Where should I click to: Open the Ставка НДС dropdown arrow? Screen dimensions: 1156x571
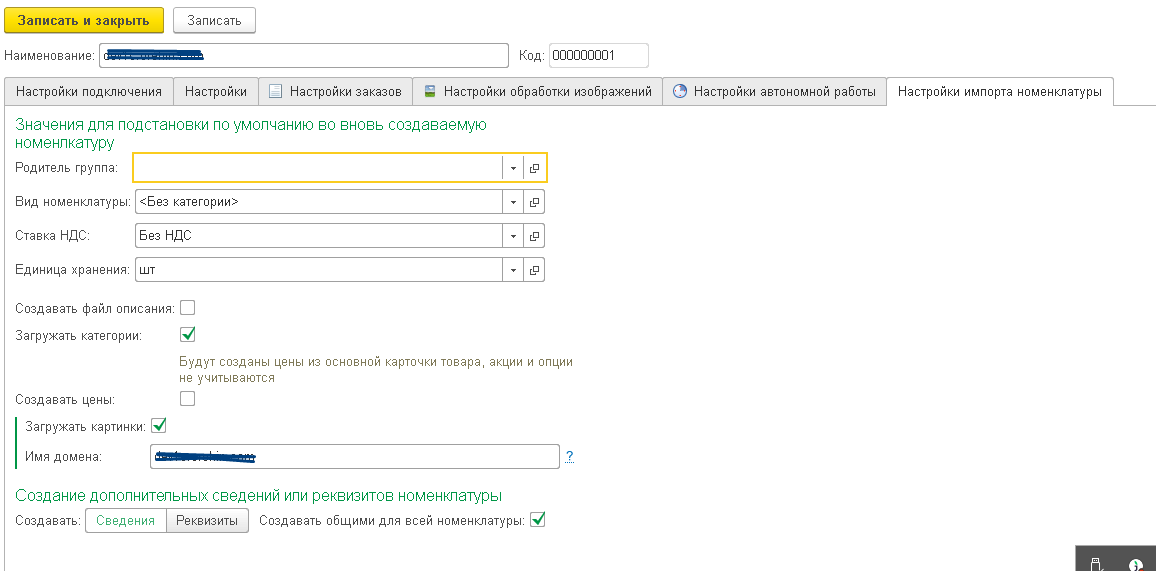512,236
